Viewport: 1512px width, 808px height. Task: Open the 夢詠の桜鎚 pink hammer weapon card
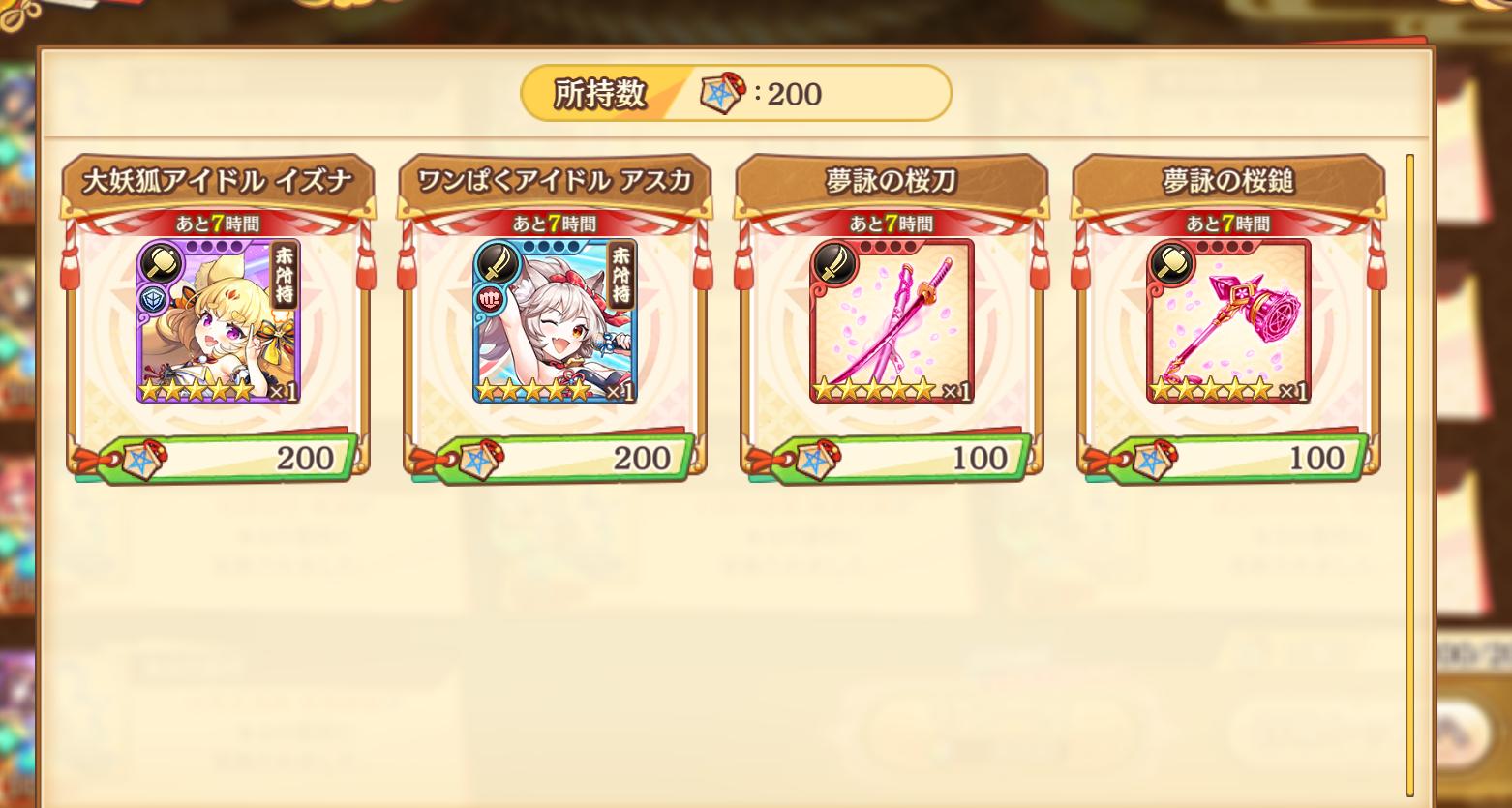pos(1228,321)
